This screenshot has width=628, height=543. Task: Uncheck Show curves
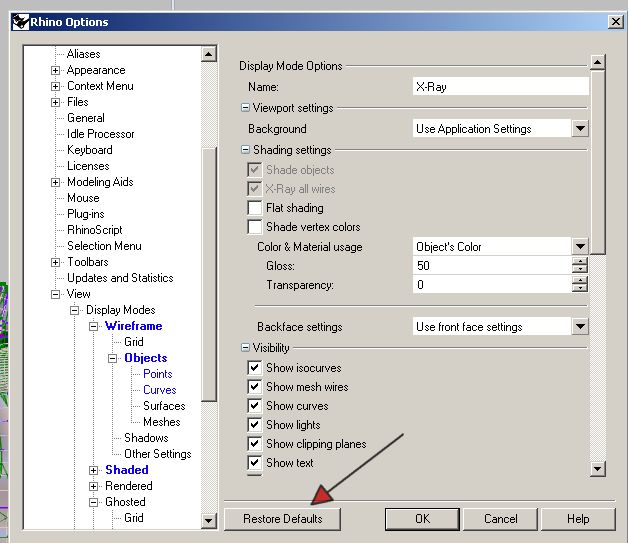pos(255,406)
